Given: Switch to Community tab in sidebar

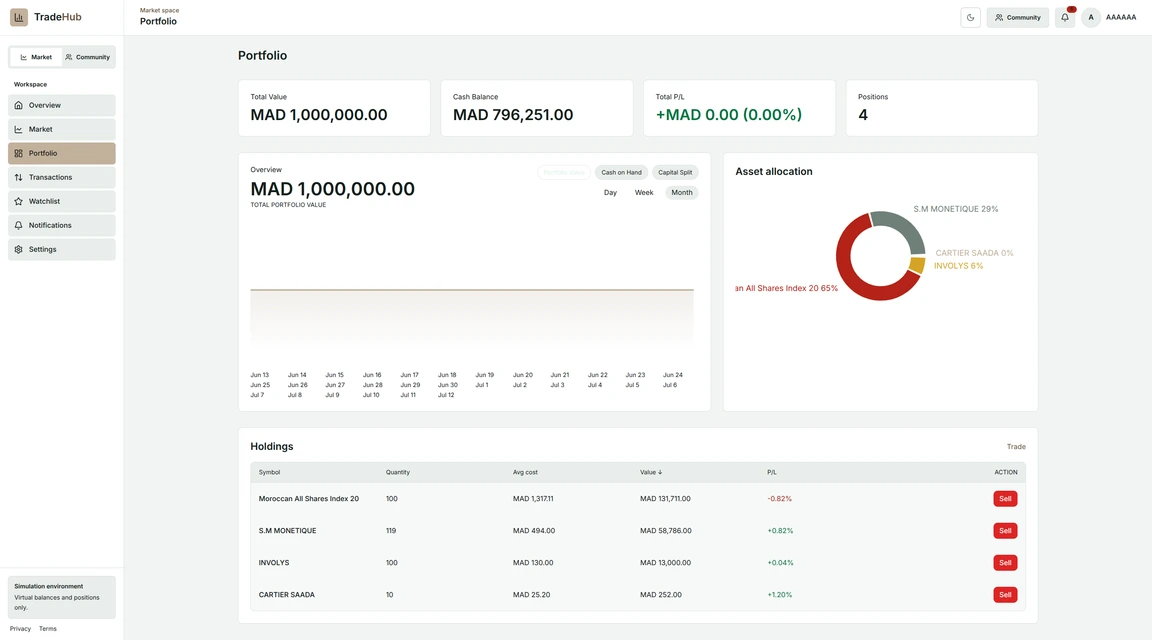Looking at the screenshot, I should 87,57.
